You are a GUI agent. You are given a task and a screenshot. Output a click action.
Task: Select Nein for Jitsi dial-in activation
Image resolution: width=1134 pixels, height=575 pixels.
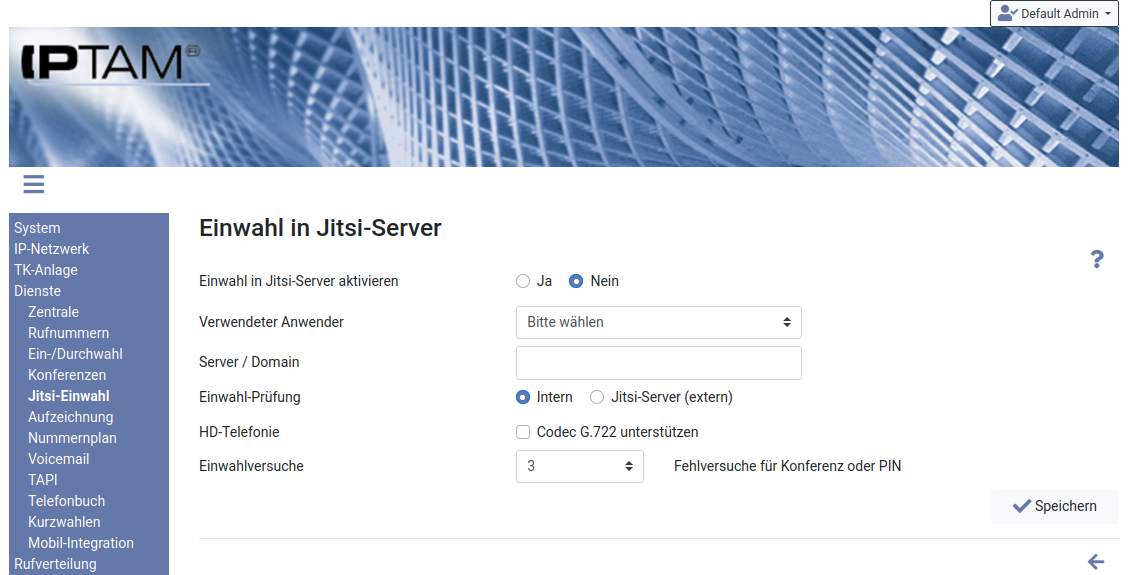pyautogui.click(x=576, y=281)
